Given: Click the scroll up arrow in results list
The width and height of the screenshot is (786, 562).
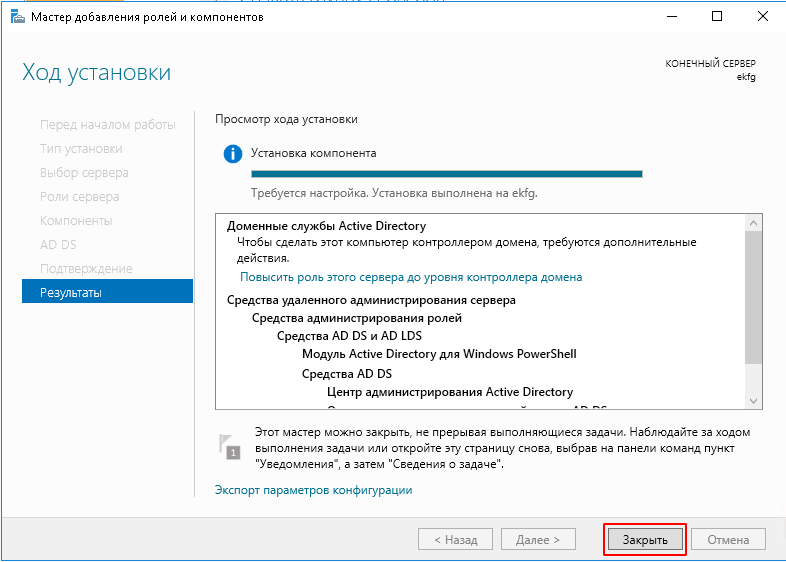Looking at the screenshot, I should tap(753, 223).
